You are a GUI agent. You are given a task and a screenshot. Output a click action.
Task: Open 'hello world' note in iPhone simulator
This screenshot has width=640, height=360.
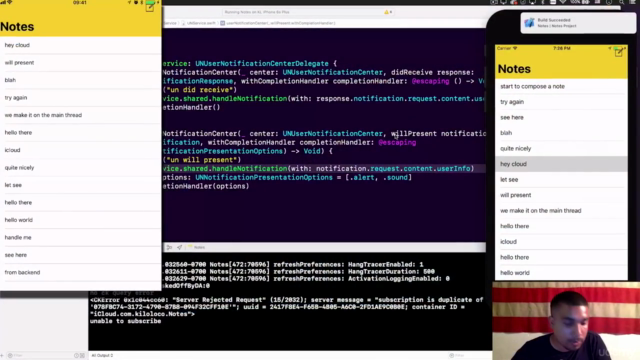pyautogui.click(x=561, y=273)
